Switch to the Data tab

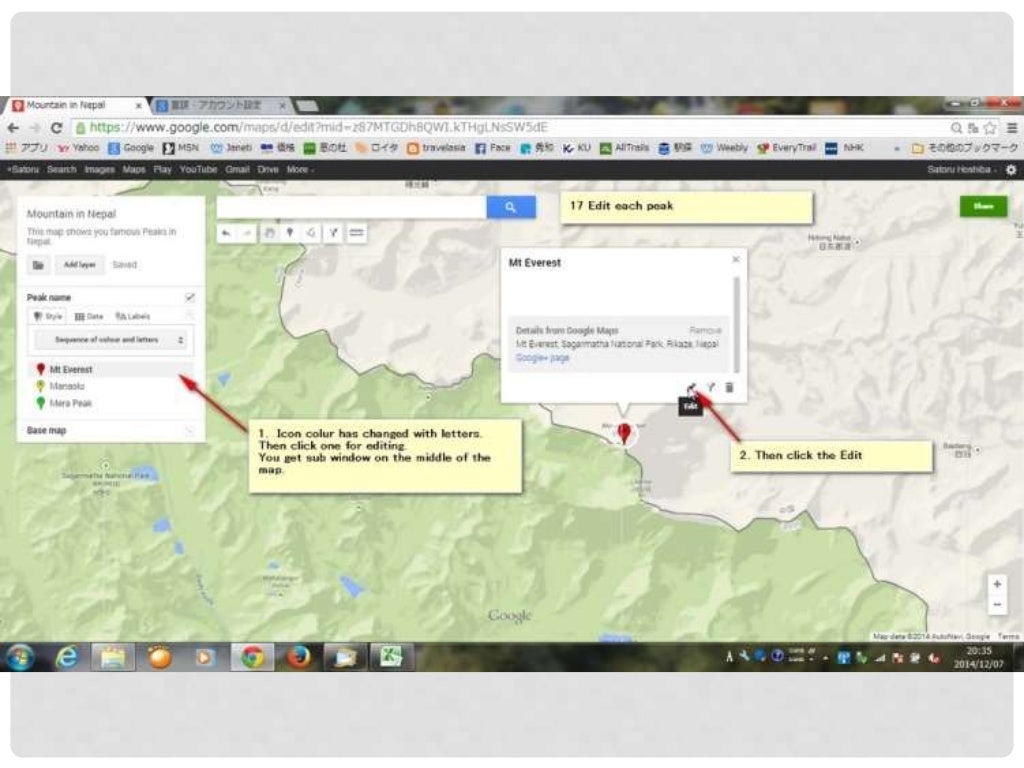pyautogui.click(x=89, y=316)
